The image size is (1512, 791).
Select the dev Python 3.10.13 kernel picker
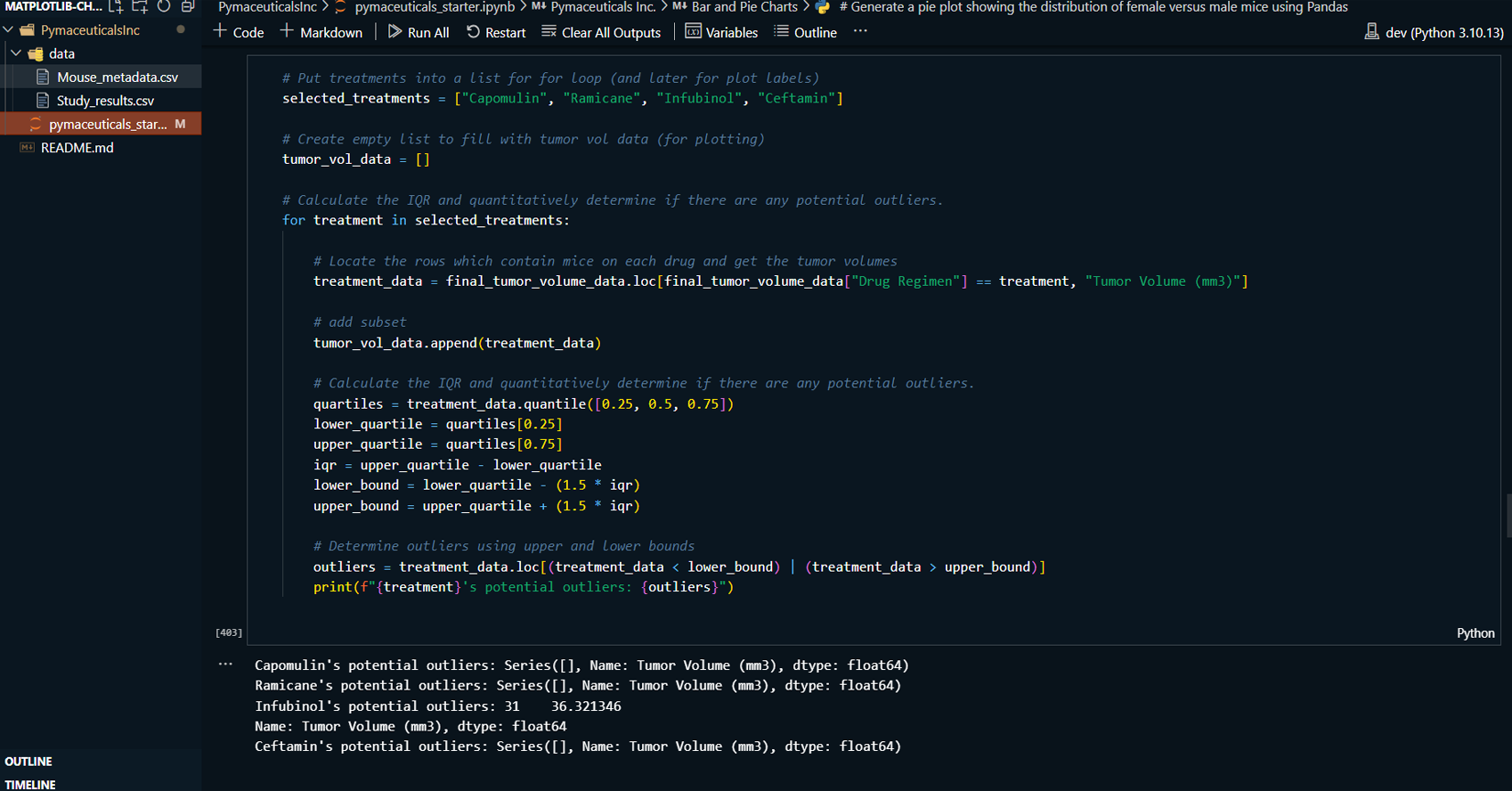1434,32
